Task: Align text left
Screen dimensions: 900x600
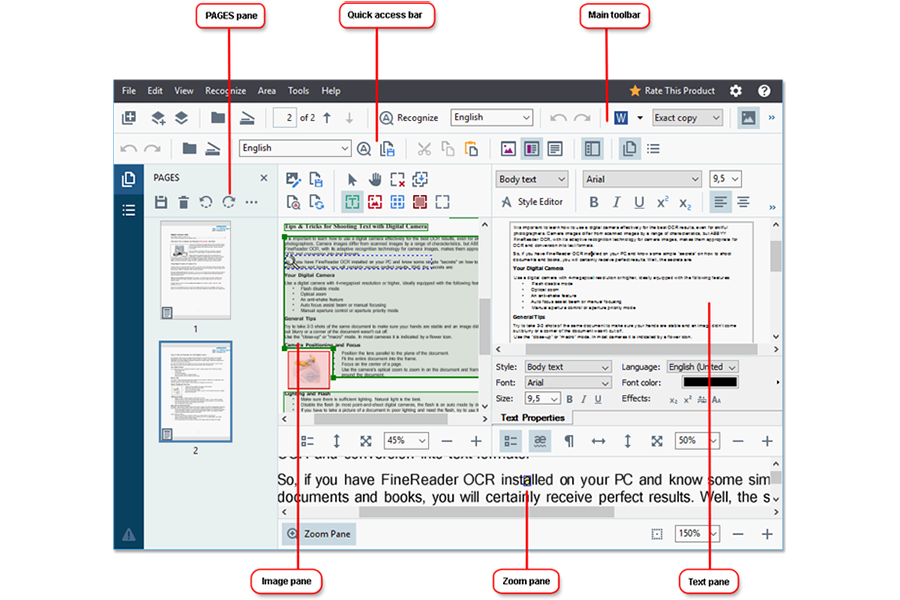Action: point(720,202)
